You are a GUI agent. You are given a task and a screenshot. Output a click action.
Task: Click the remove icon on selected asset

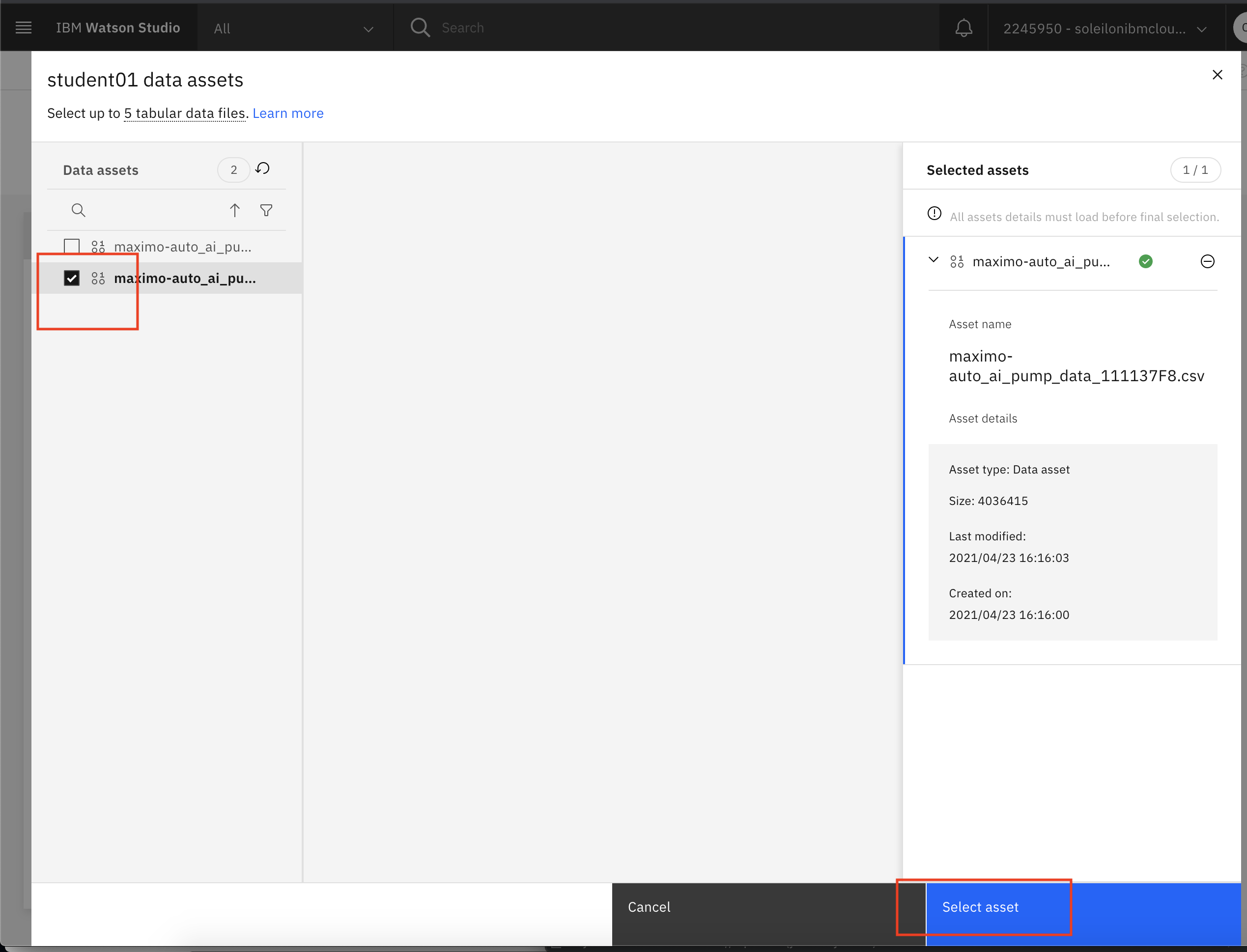[x=1208, y=261]
